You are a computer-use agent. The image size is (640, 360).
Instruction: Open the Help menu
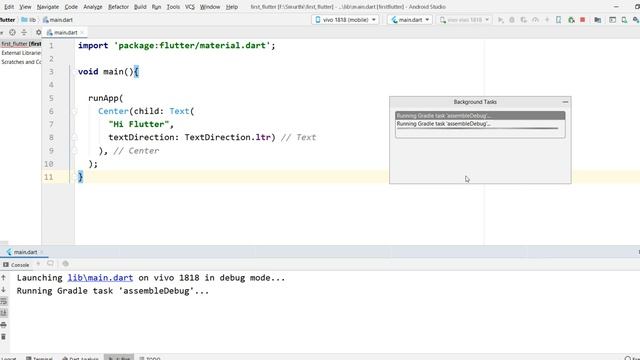click(232, 7)
